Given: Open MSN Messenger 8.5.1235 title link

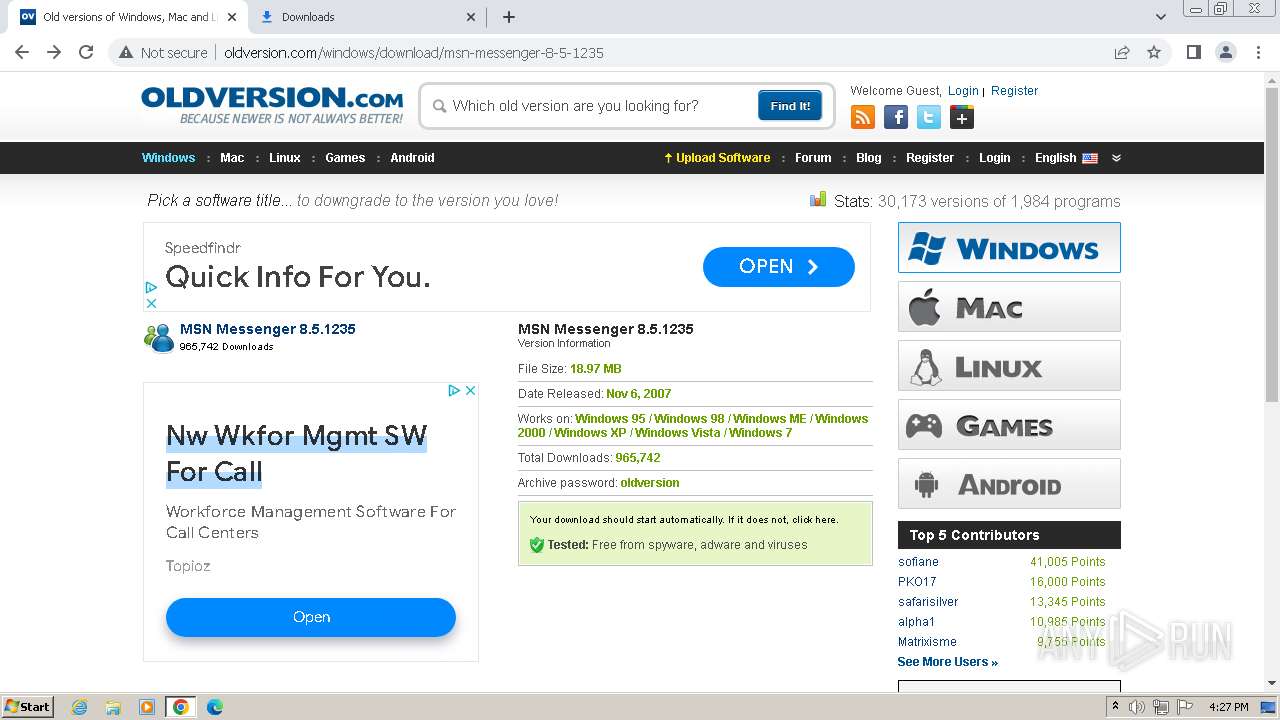Looking at the screenshot, I should coord(267,329).
